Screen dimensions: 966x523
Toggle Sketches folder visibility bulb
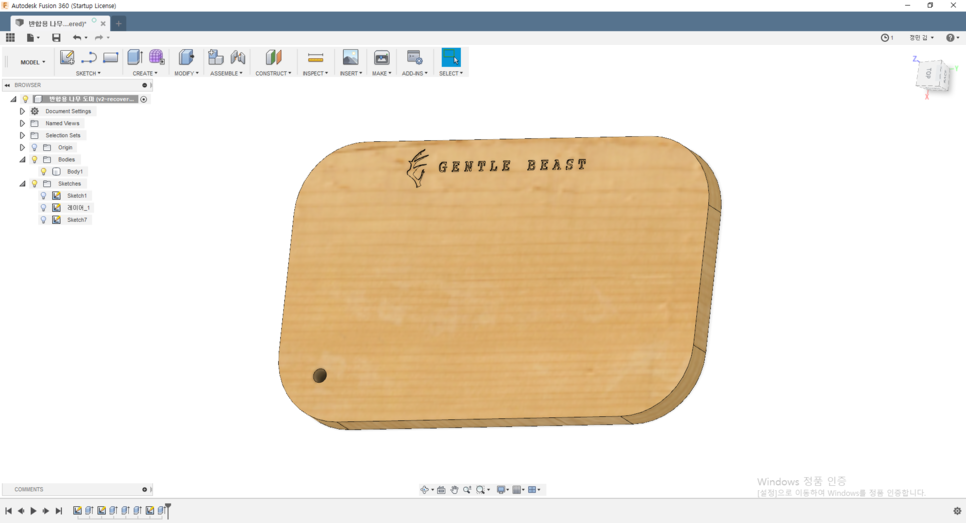click(x=34, y=184)
